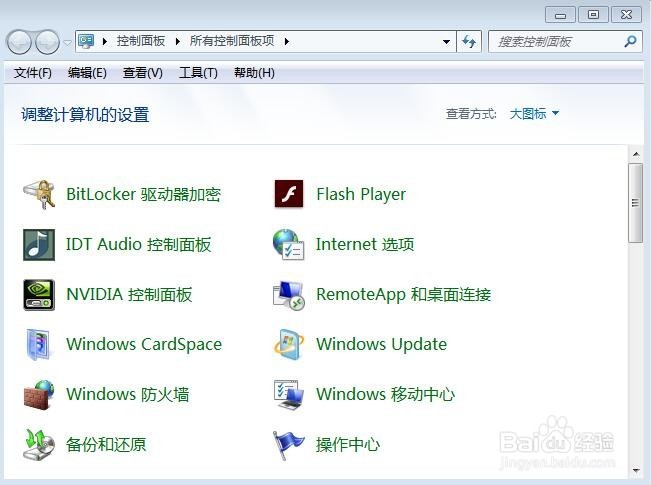
Task: Open the 备份和还原 link text
Action: click(x=106, y=445)
